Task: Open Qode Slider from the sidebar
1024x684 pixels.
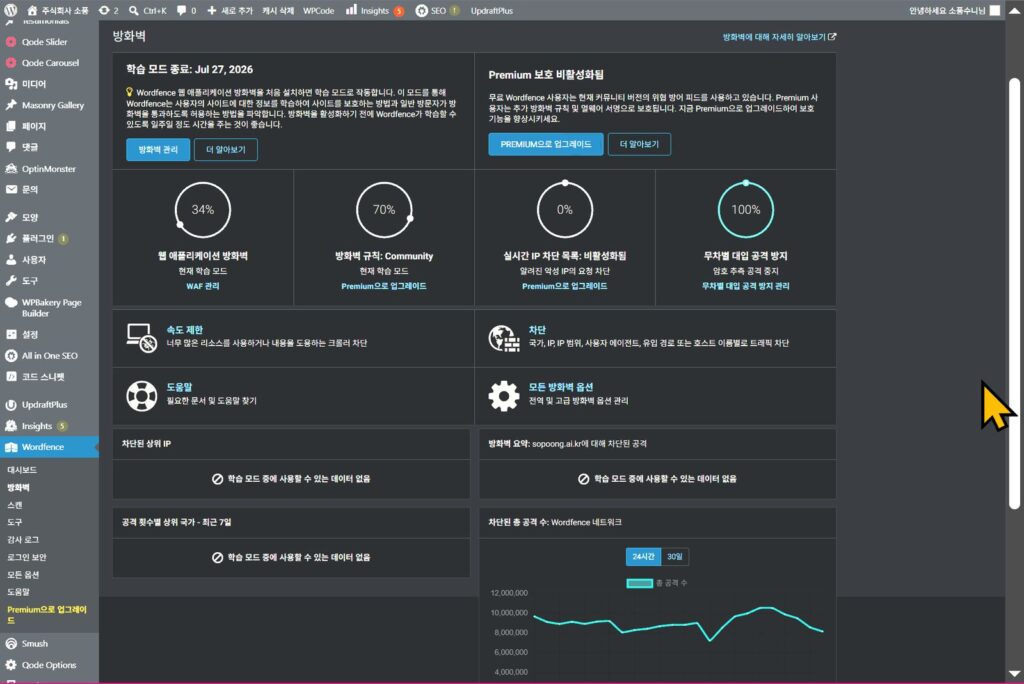Action: (44, 42)
